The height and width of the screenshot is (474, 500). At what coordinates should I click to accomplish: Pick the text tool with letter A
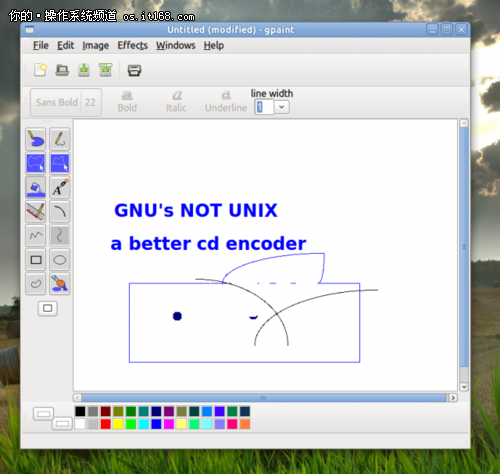tap(60, 187)
